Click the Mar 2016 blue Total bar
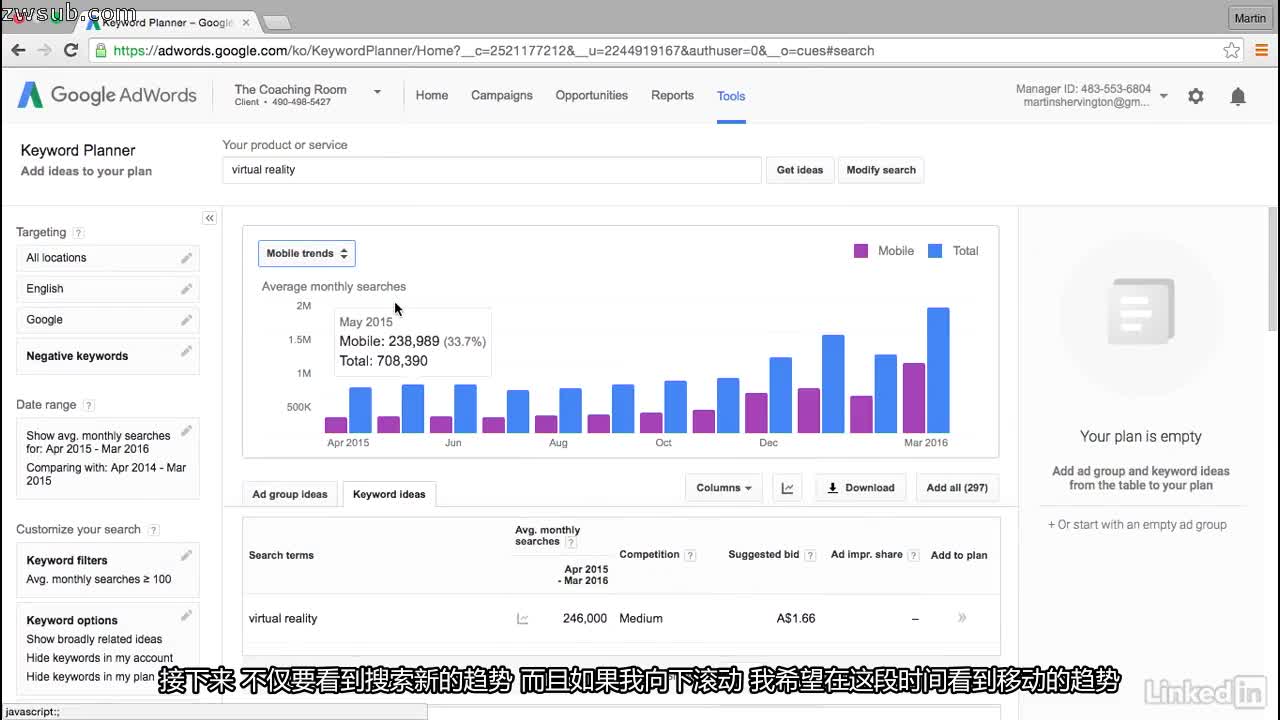The height and width of the screenshot is (720, 1280). [x=938, y=370]
